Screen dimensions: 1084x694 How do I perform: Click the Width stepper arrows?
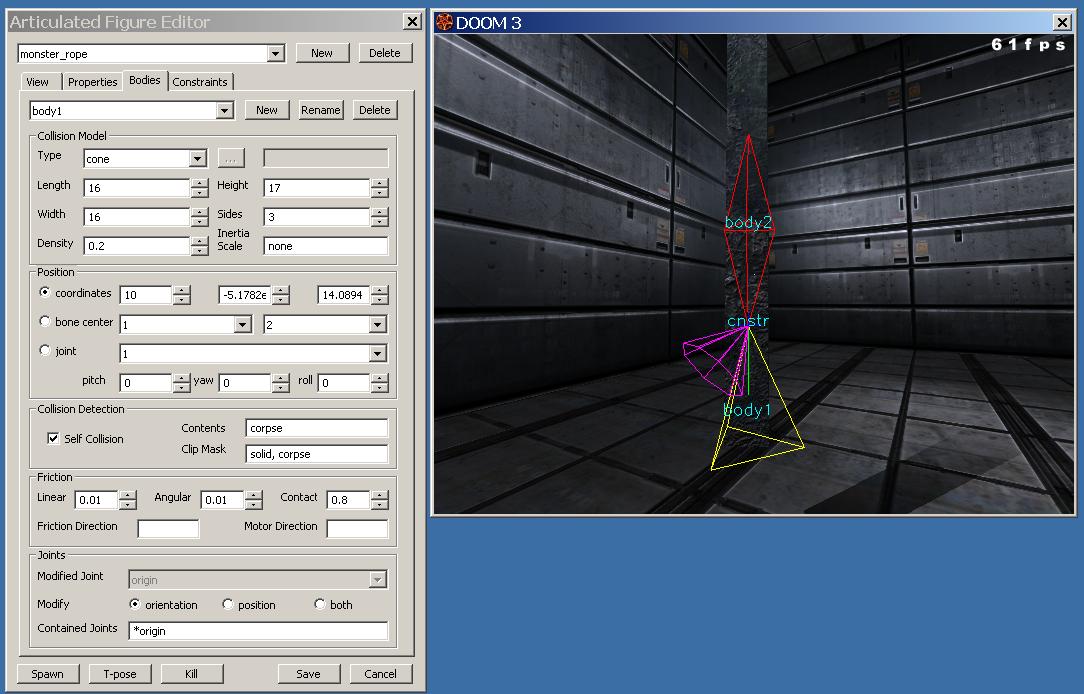coord(199,217)
